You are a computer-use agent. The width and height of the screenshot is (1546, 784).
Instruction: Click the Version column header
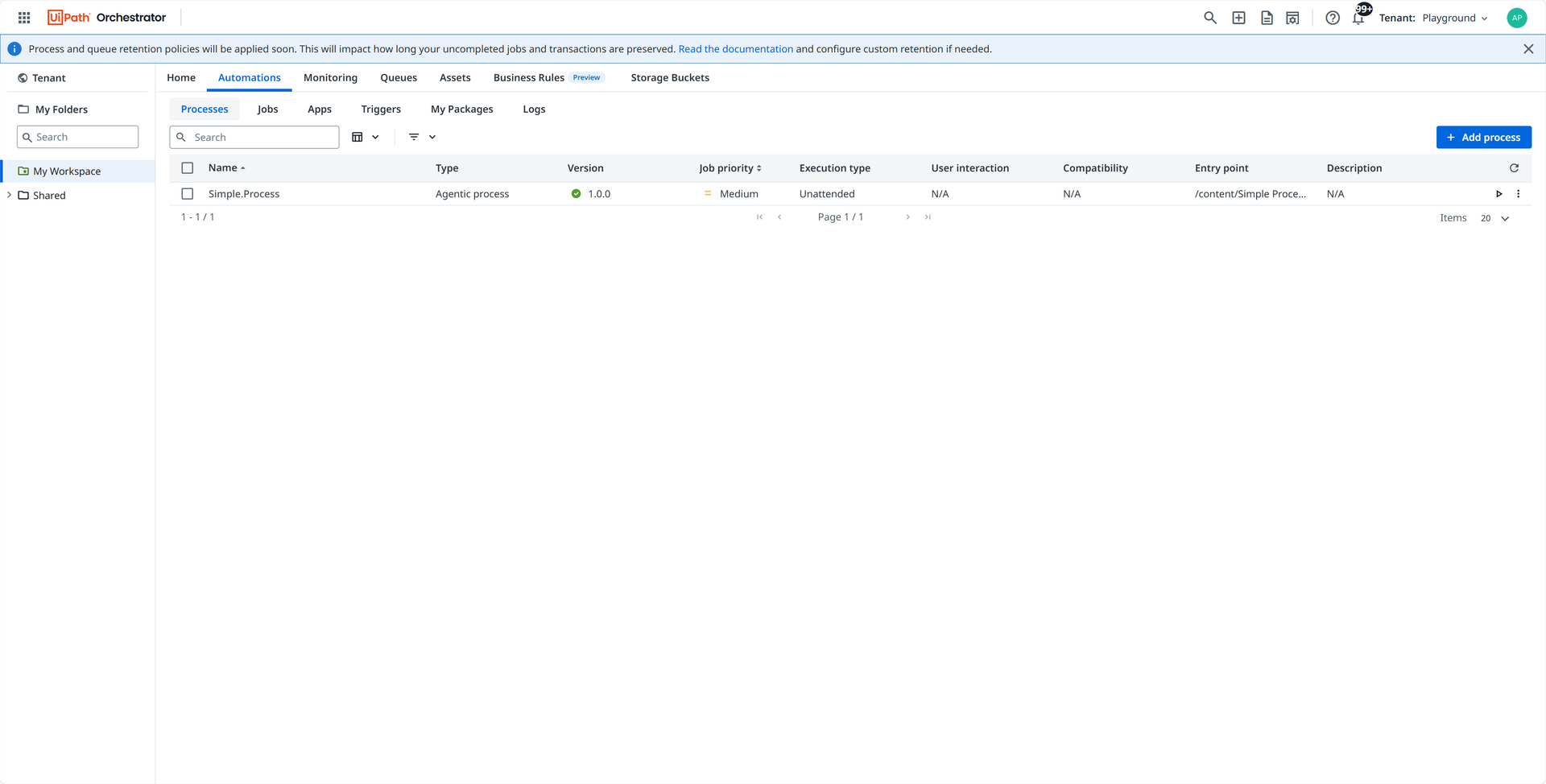tap(585, 168)
